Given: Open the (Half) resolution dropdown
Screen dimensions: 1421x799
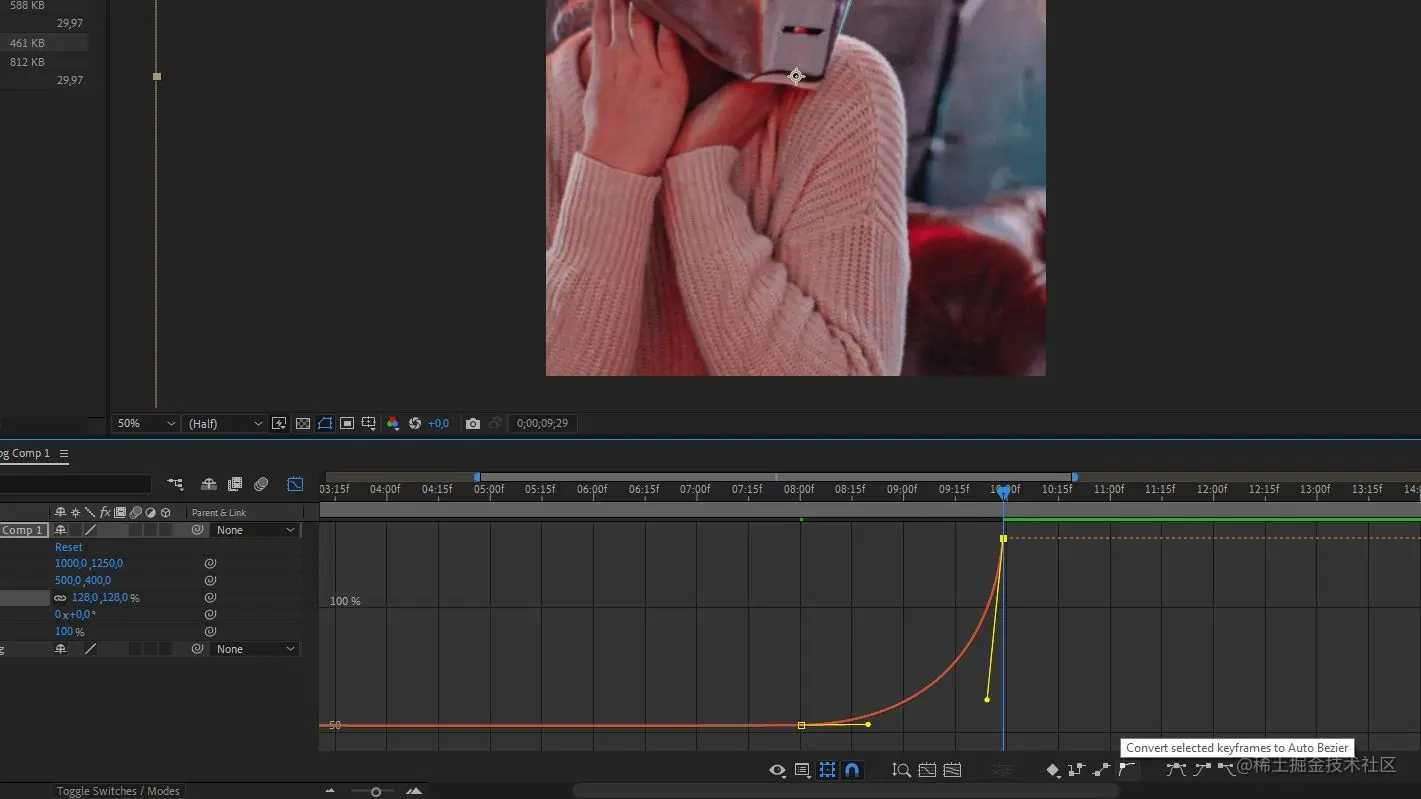Looking at the screenshot, I should (225, 424).
